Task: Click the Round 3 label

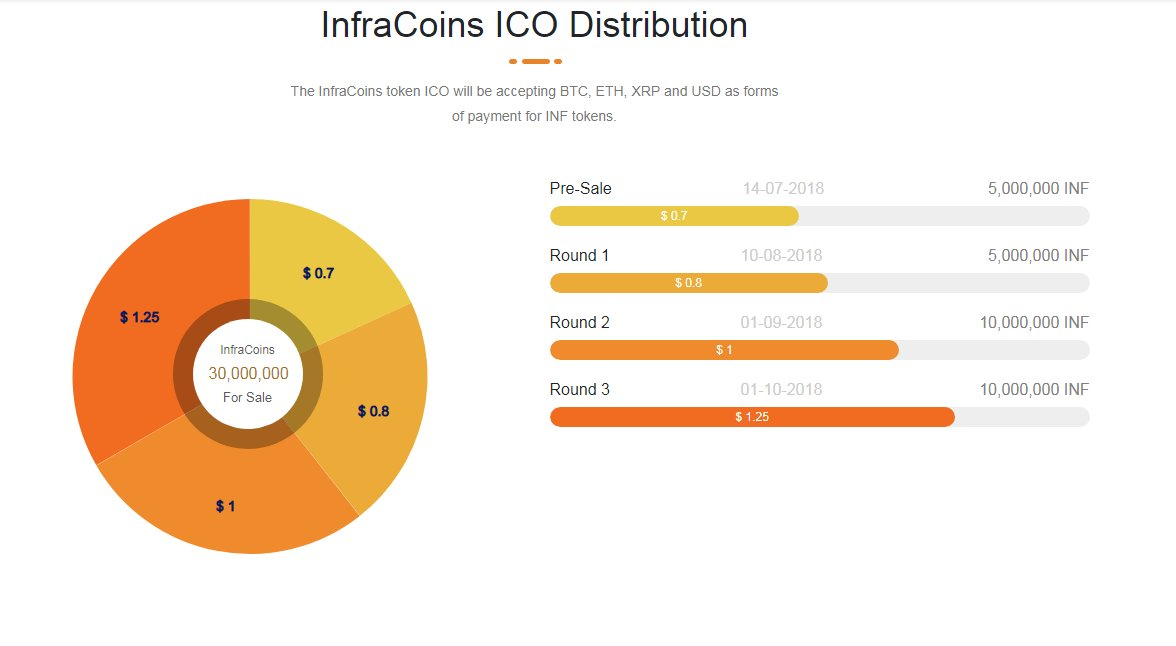Action: 579,389
